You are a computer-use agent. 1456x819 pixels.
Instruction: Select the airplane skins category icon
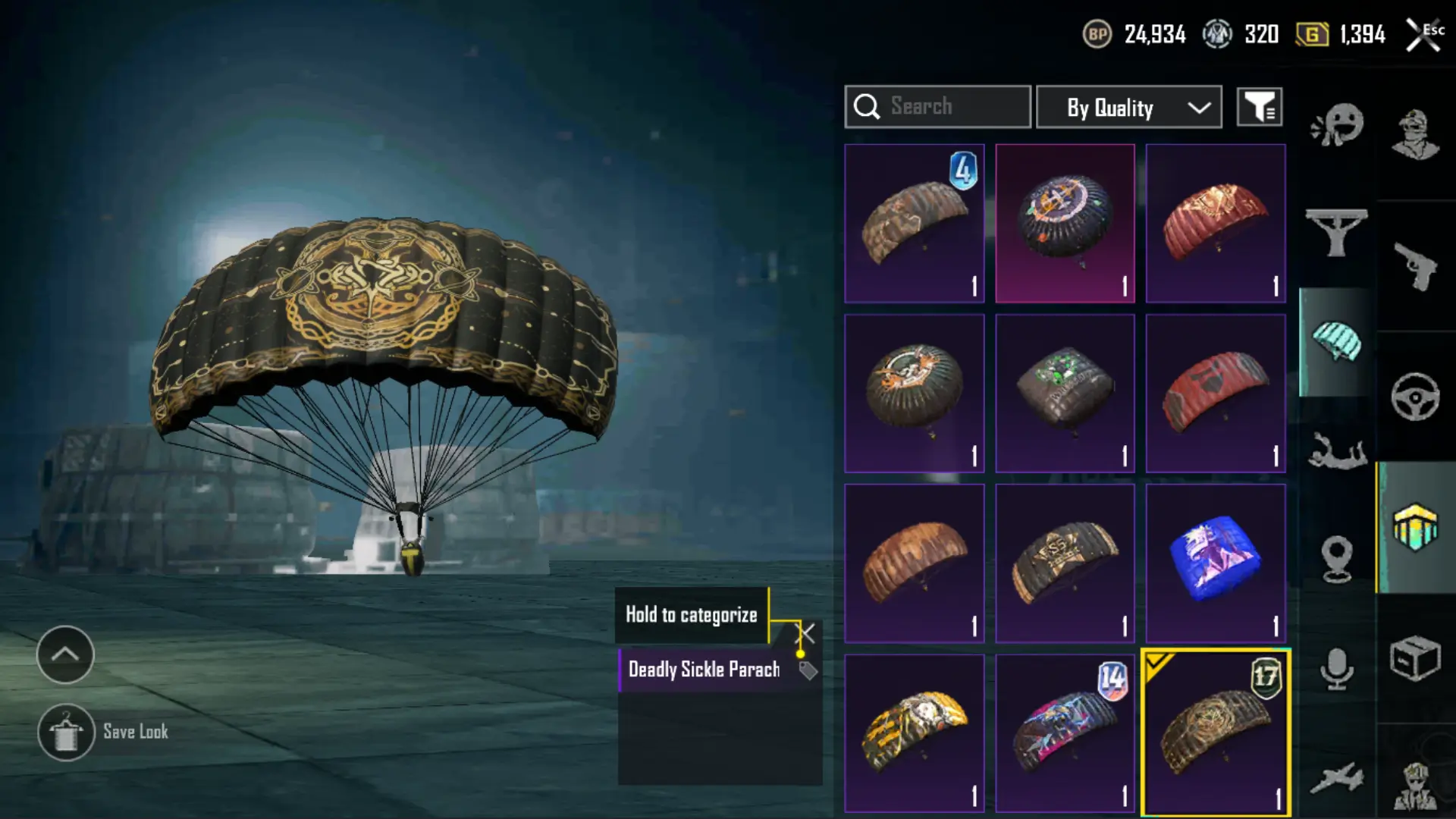[1337, 779]
